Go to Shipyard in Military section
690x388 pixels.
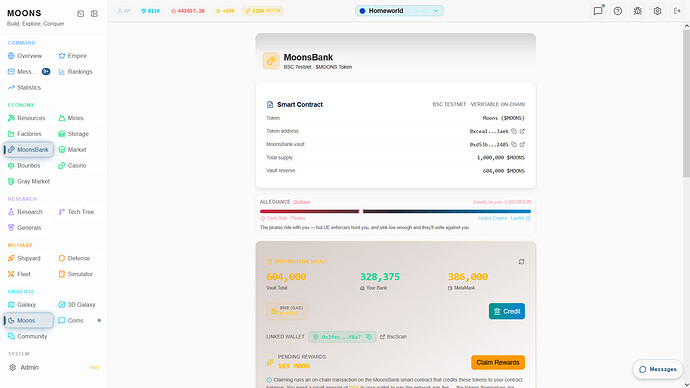(x=24, y=258)
